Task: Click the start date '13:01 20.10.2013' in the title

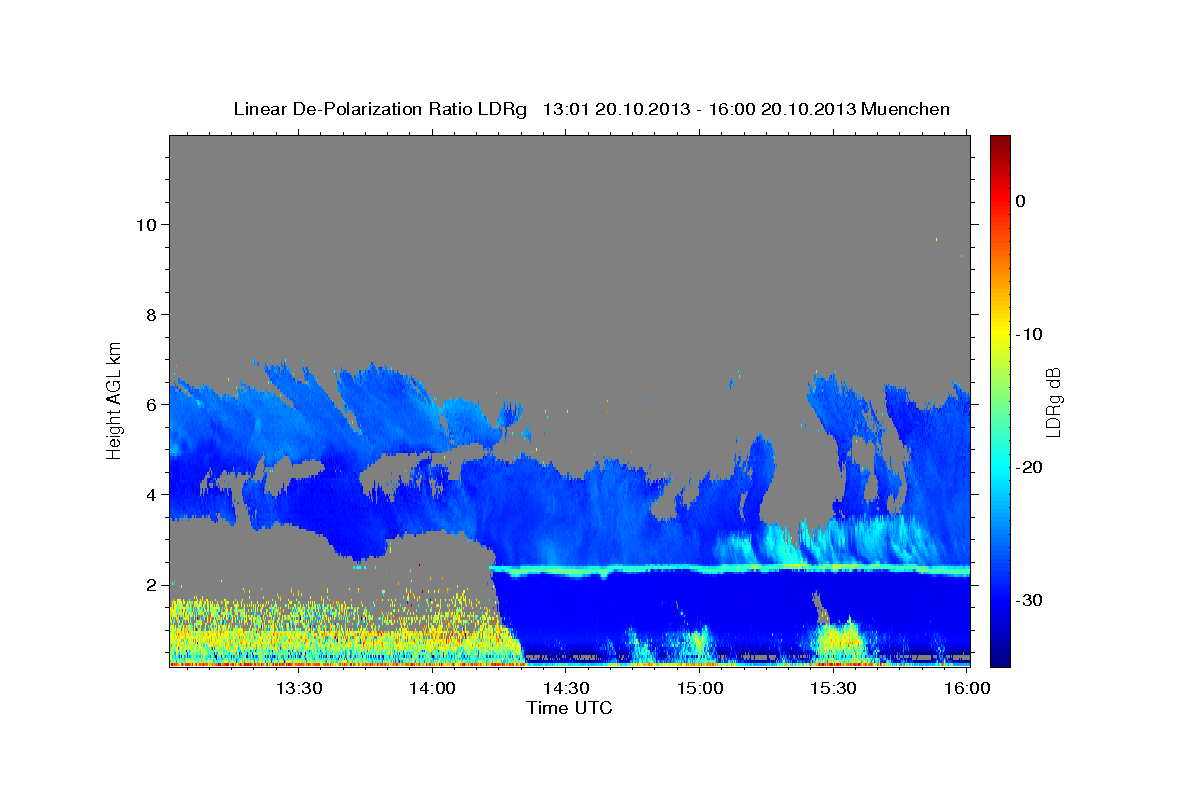Action: (x=616, y=109)
